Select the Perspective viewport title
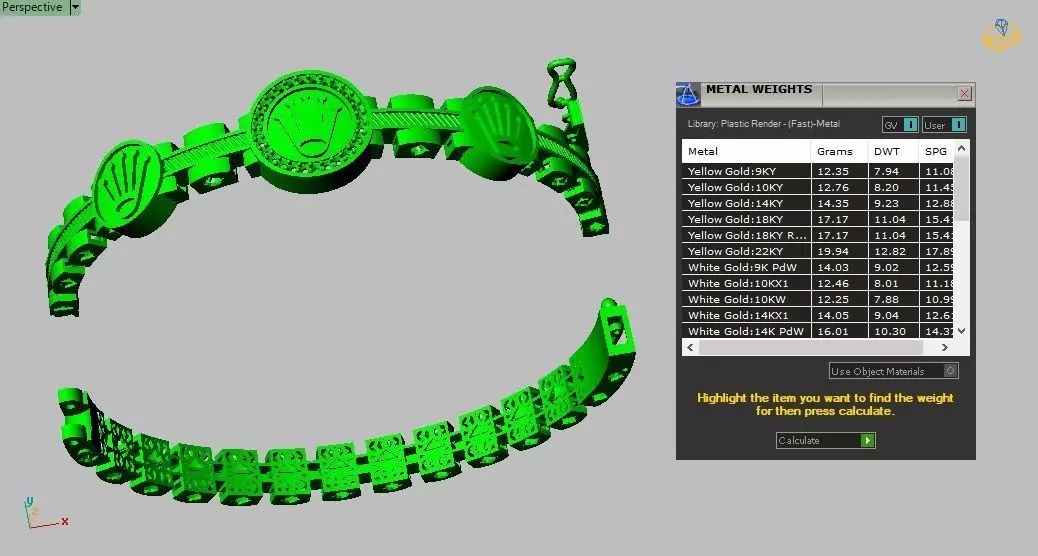This screenshot has height=556, width=1038. tap(32, 7)
